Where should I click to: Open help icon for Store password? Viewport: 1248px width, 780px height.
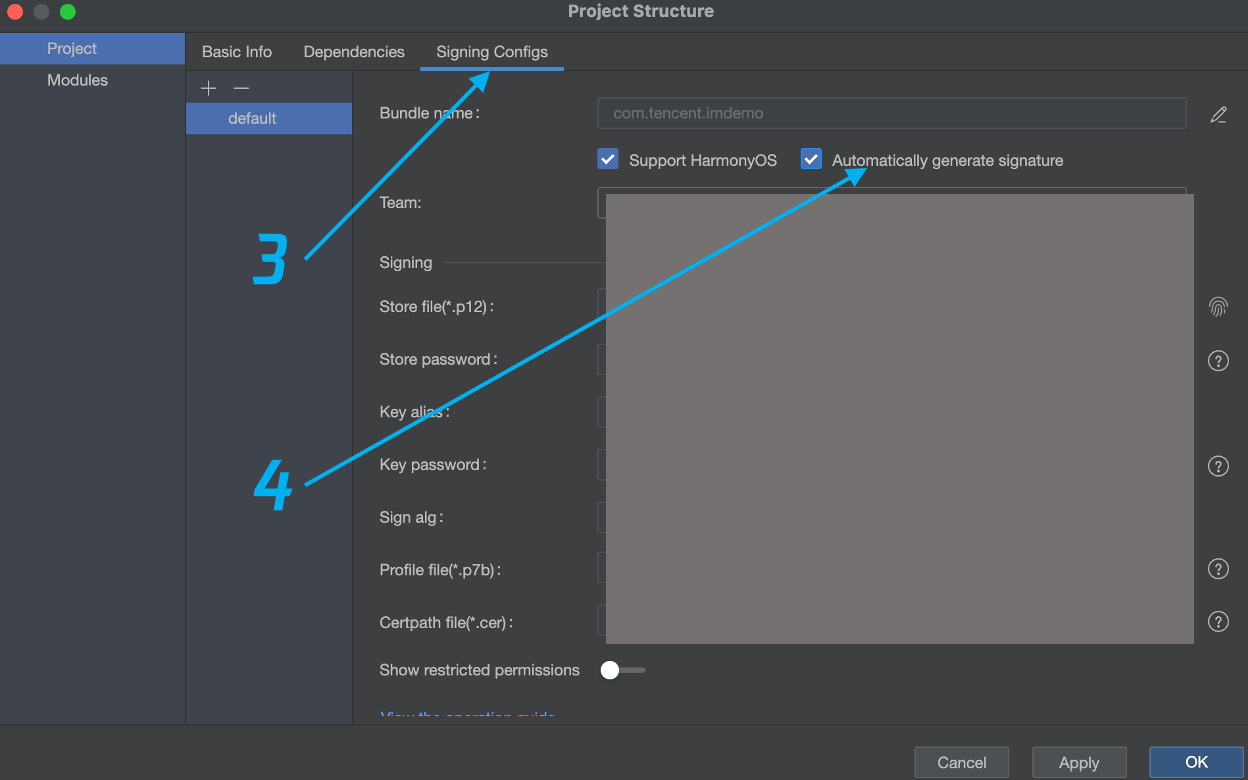click(1218, 360)
